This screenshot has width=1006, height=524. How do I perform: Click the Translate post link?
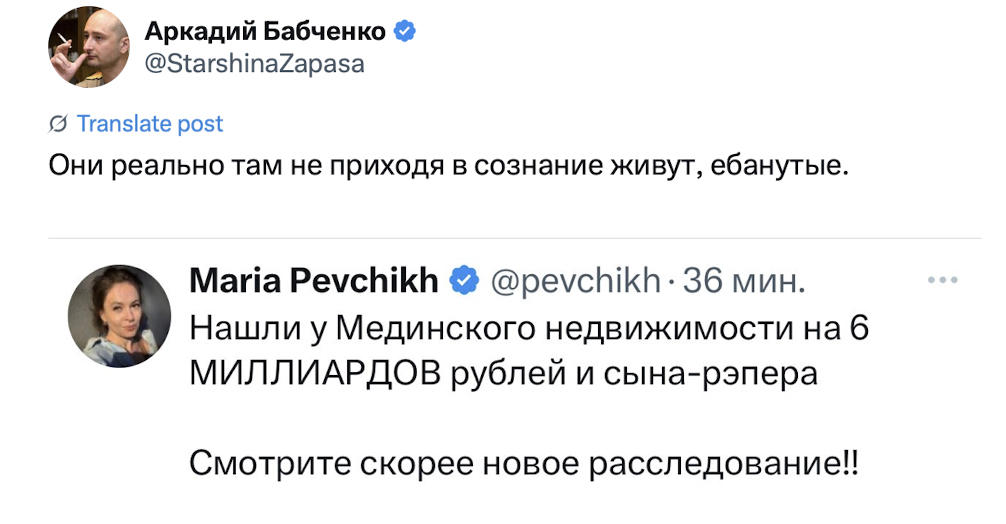pos(150,124)
